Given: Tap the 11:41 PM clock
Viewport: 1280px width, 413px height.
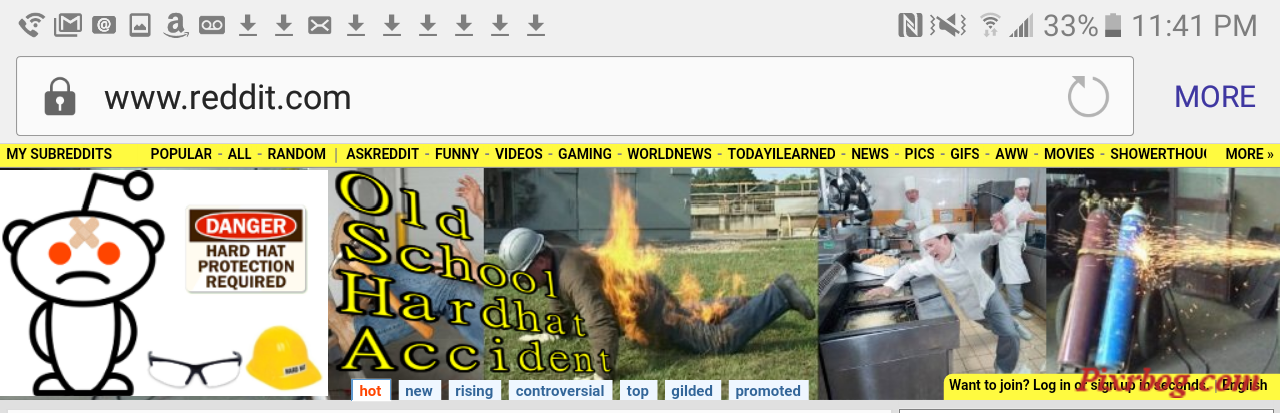Looking at the screenshot, I should (x=1194, y=25).
